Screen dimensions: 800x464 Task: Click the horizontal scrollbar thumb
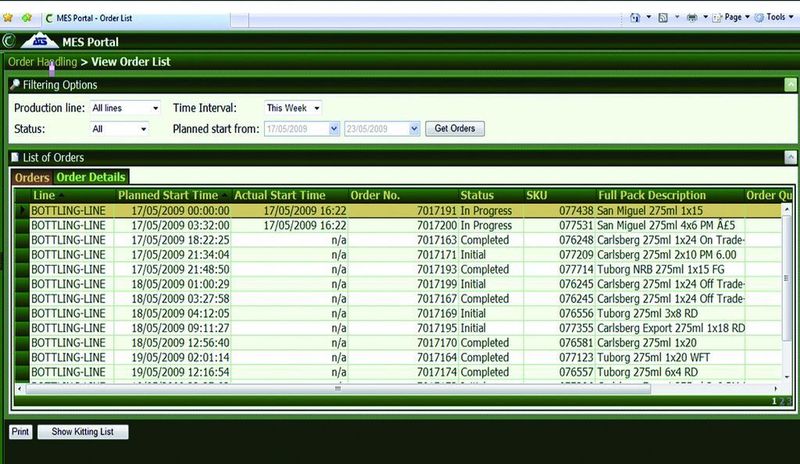coord(338,389)
